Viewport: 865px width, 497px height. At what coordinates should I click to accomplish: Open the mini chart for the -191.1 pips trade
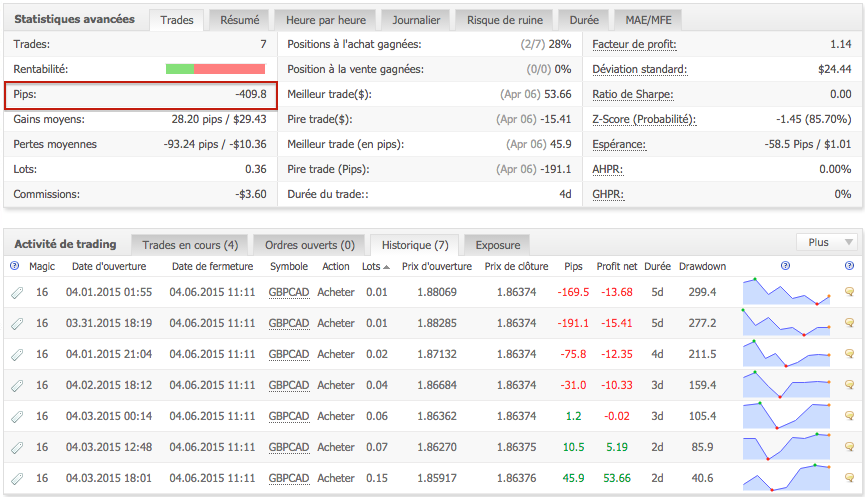pos(786,323)
